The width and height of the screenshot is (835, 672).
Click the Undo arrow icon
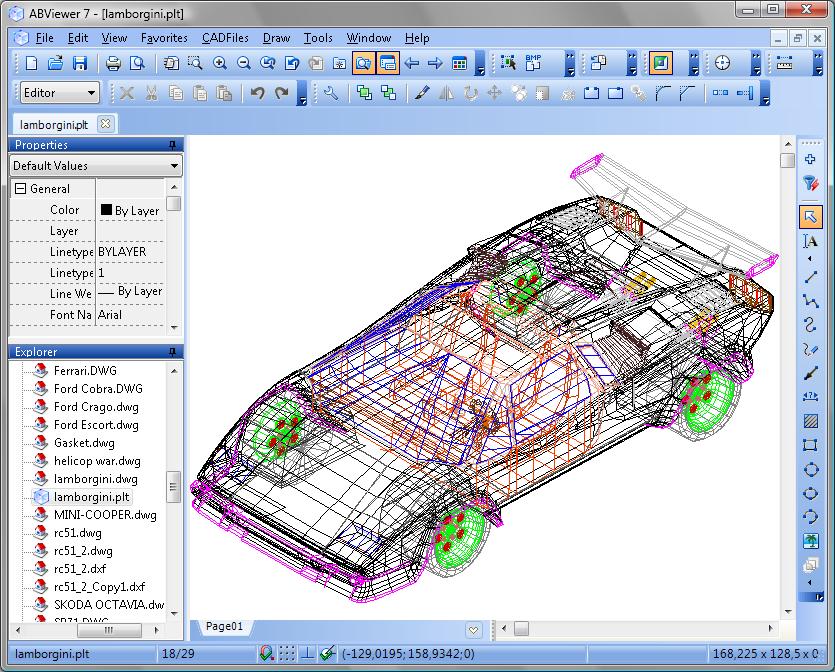[258, 93]
